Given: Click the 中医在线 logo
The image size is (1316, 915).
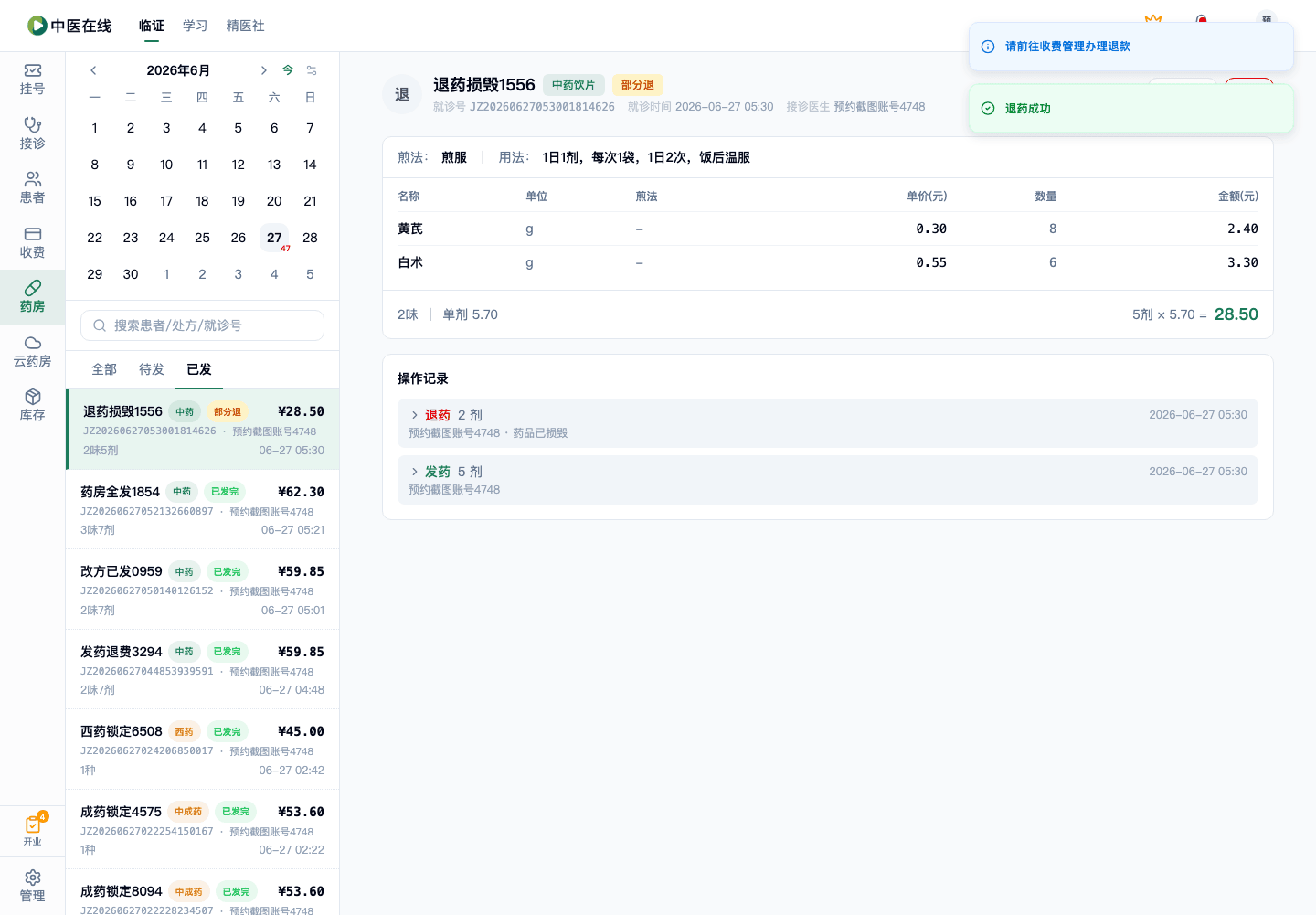Looking at the screenshot, I should [69, 26].
